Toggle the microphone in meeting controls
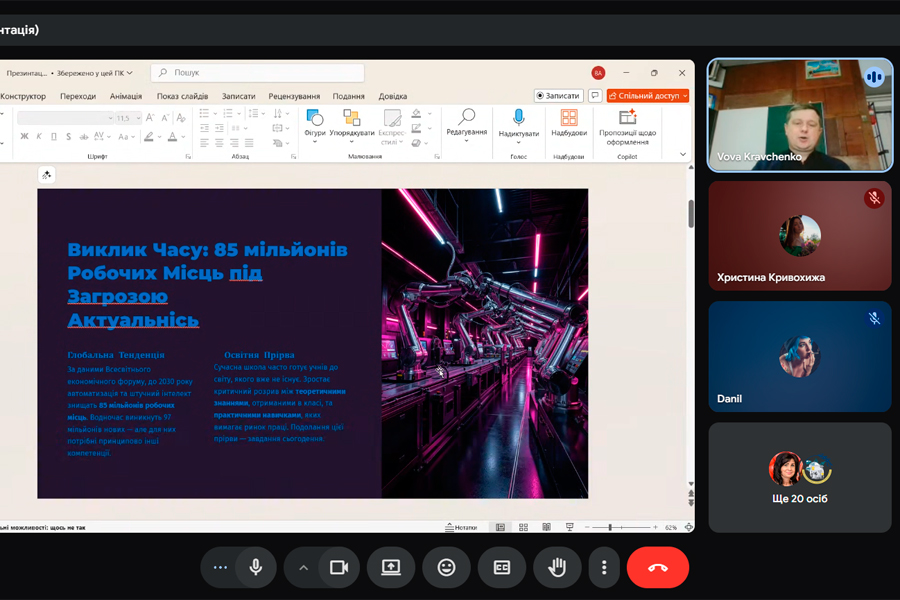This screenshot has width=900, height=600. click(x=256, y=567)
